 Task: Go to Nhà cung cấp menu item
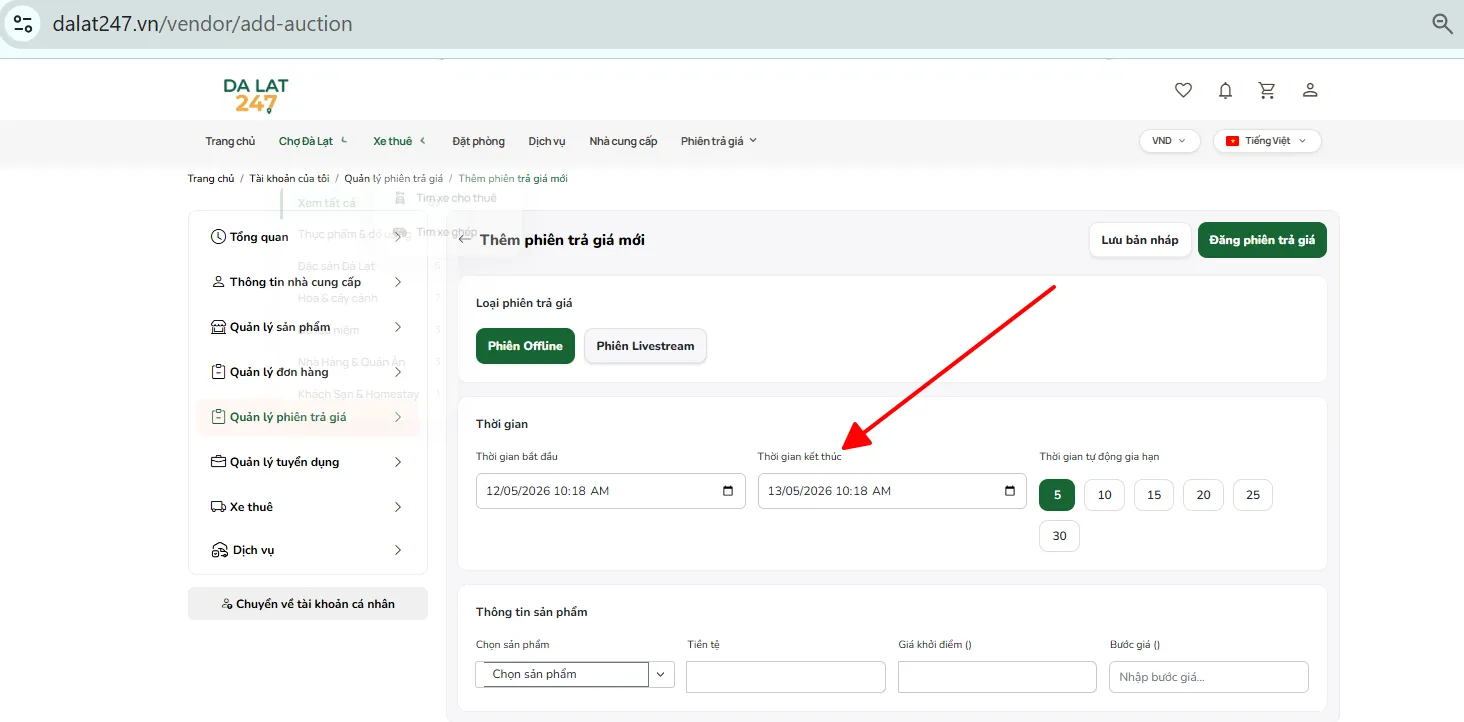point(623,141)
